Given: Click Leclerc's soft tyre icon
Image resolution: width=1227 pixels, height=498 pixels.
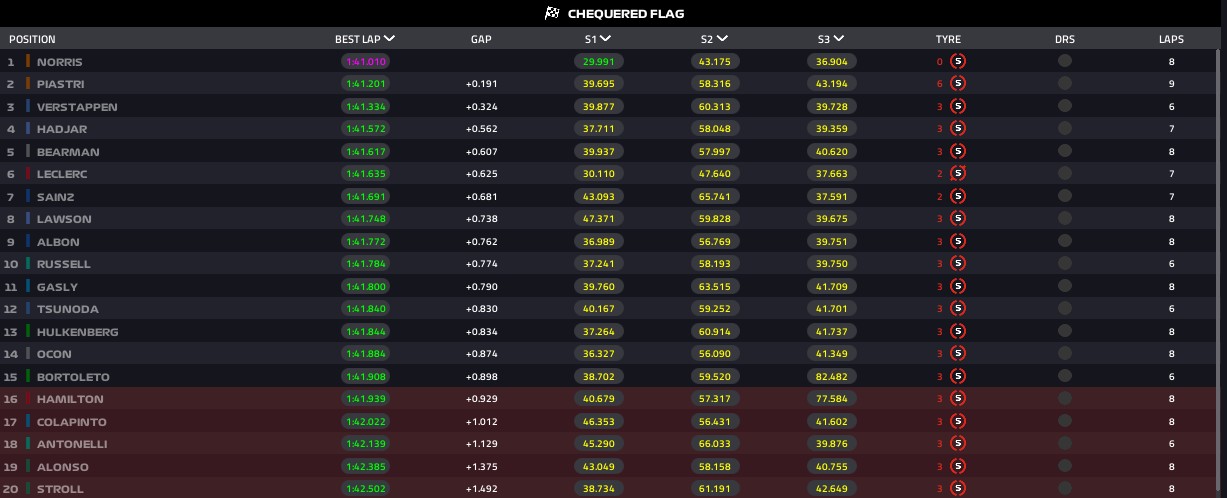Looking at the screenshot, I should click(957, 174).
